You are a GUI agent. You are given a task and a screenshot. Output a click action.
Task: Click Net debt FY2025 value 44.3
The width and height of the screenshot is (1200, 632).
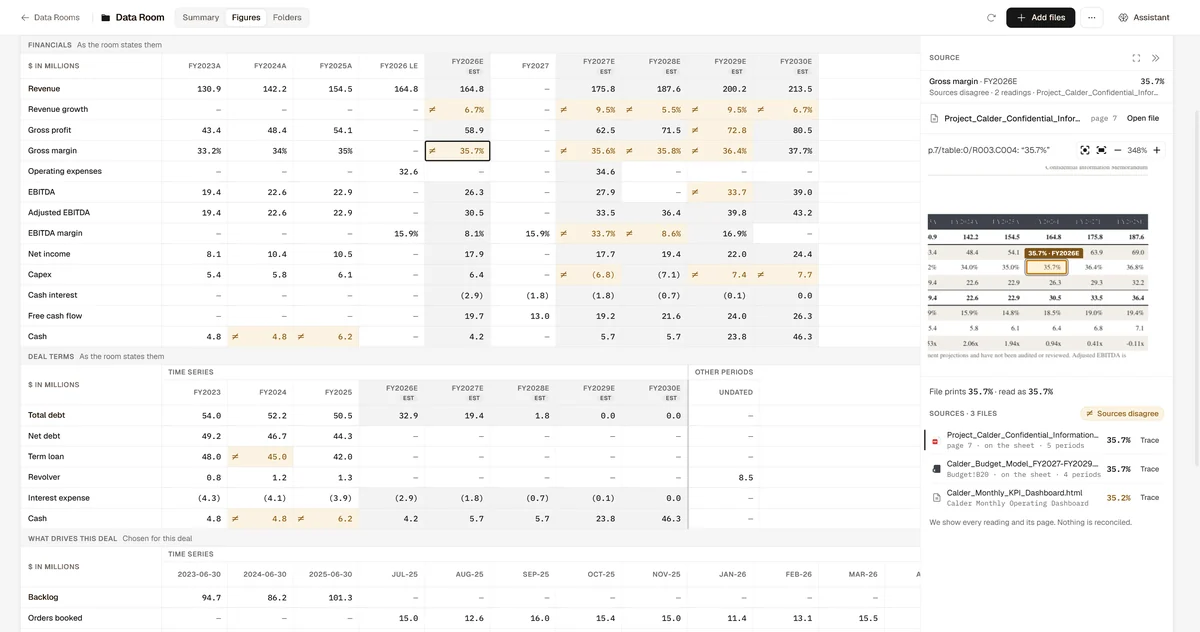(x=343, y=436)
